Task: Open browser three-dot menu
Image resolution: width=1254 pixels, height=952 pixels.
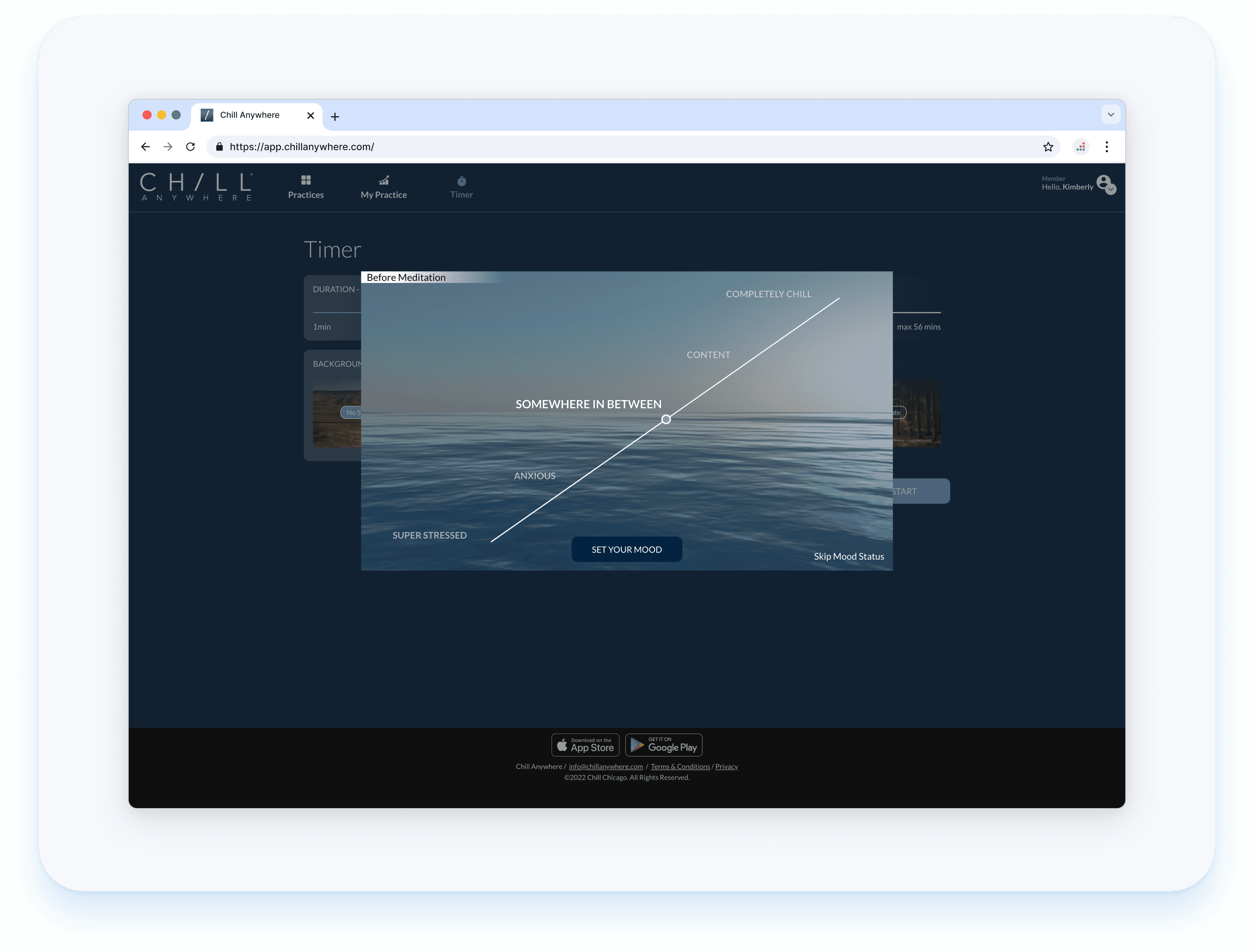Action: 1106,147
